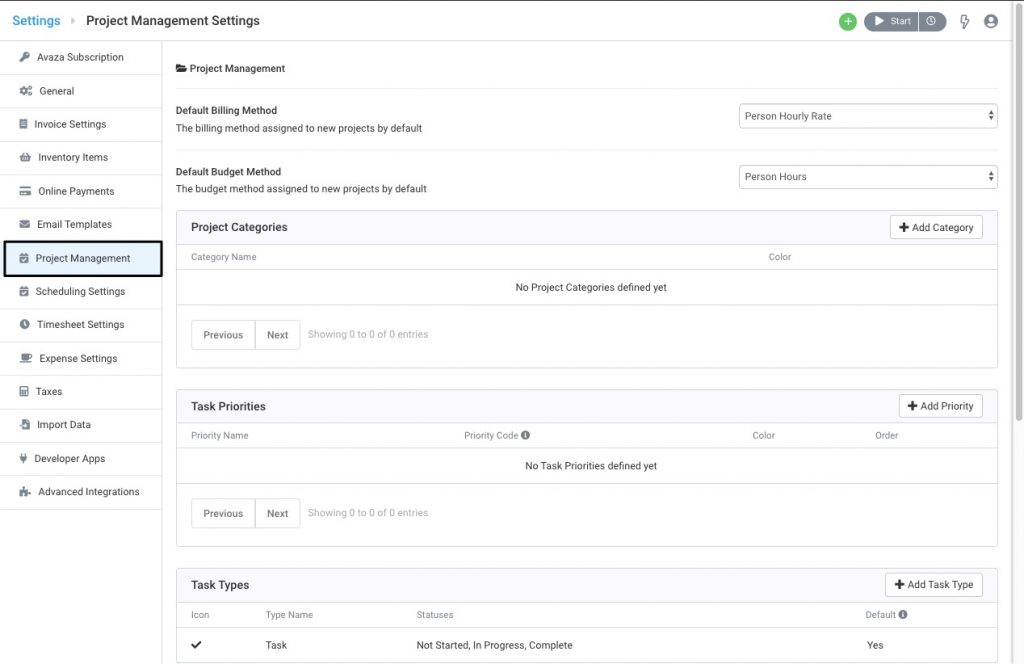Select the Online Payments card icon
This screenshot has height=664, width=1024.
point(24,191)
